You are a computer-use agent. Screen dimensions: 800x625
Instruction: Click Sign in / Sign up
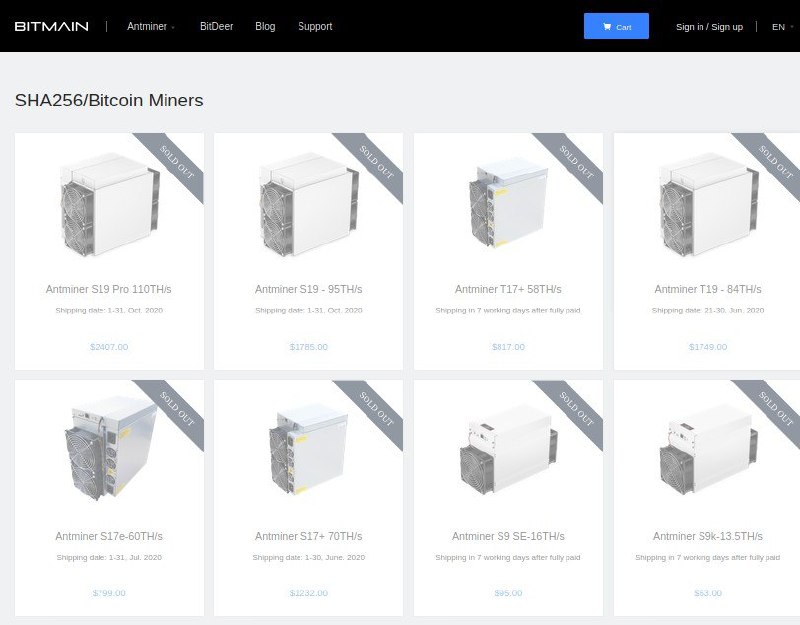click(x=709, y=27)
